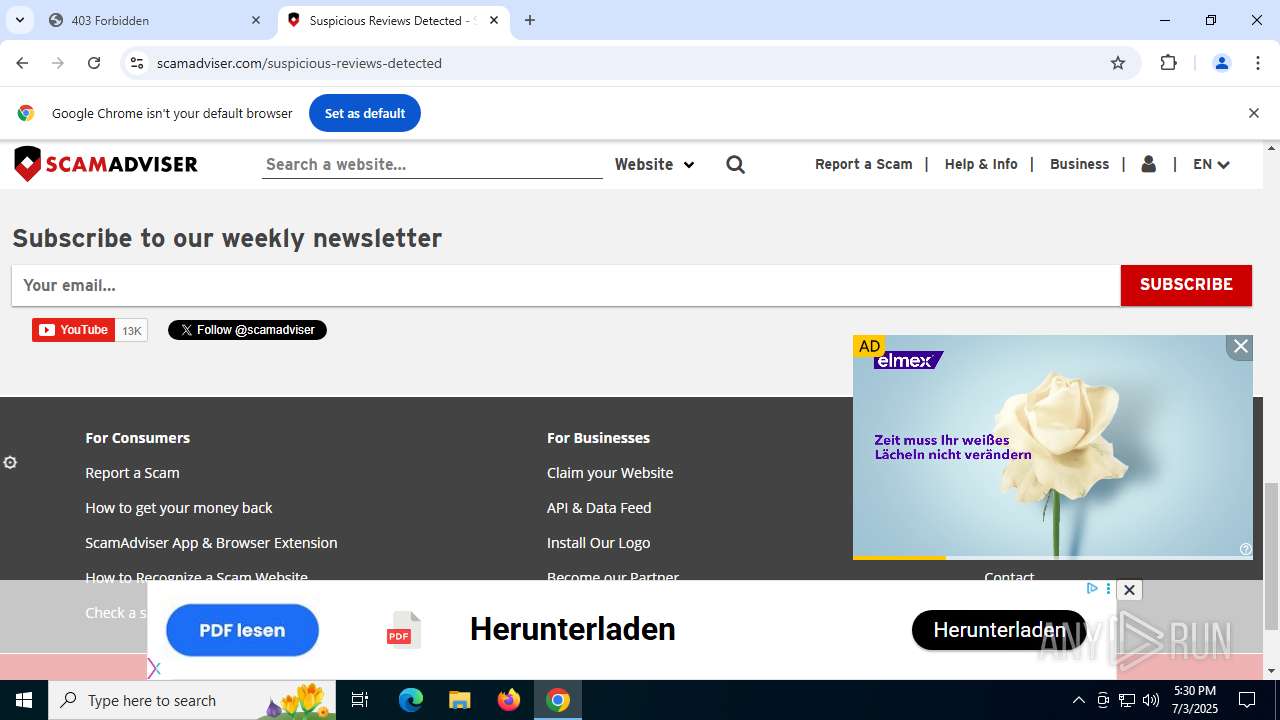The height and width of the screenshot is (720, 1280).
Task: Click scrollbar down arrow
Action: pos(1271,671)
